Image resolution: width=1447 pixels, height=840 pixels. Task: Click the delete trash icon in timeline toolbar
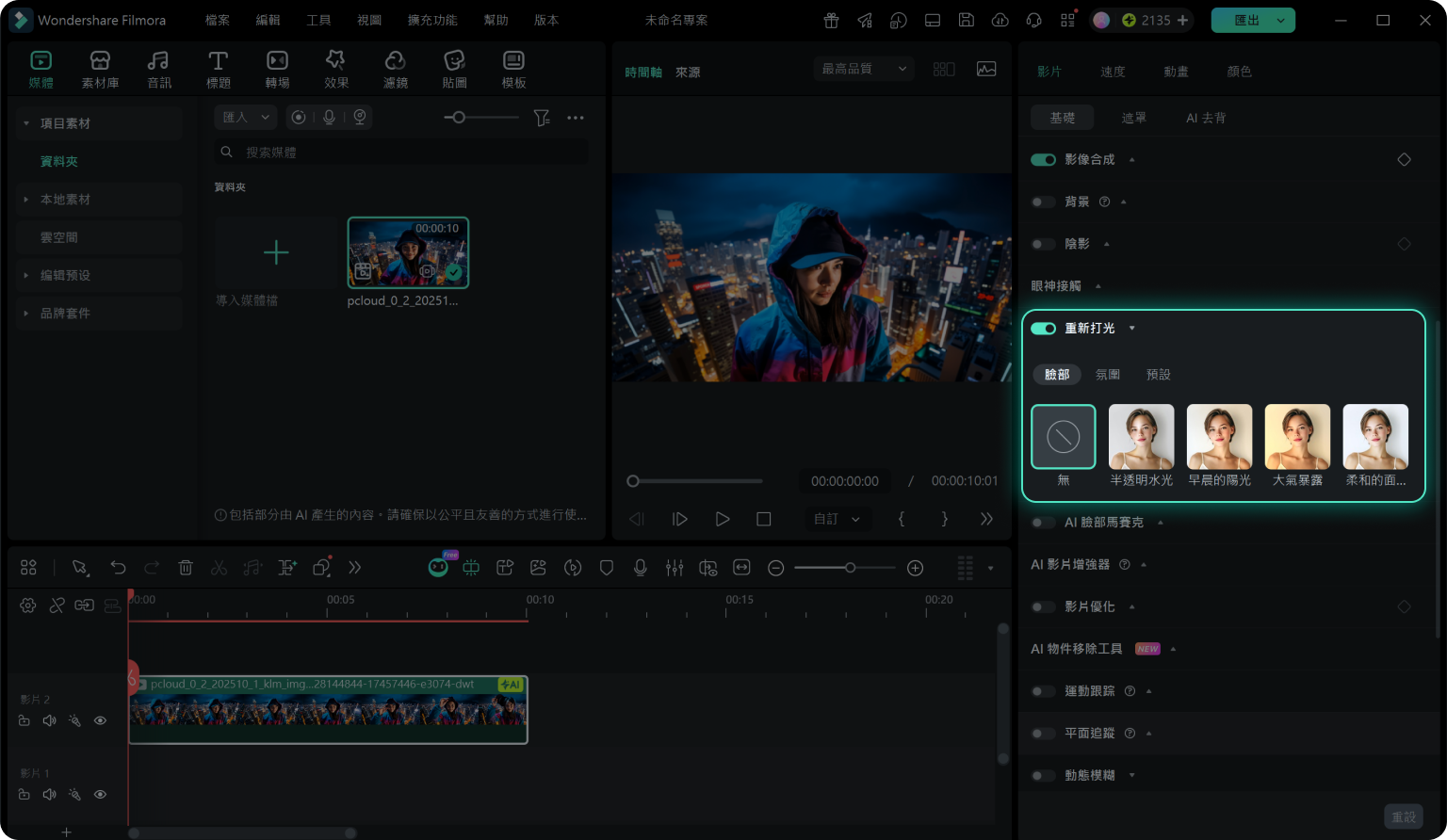point(186,568)
